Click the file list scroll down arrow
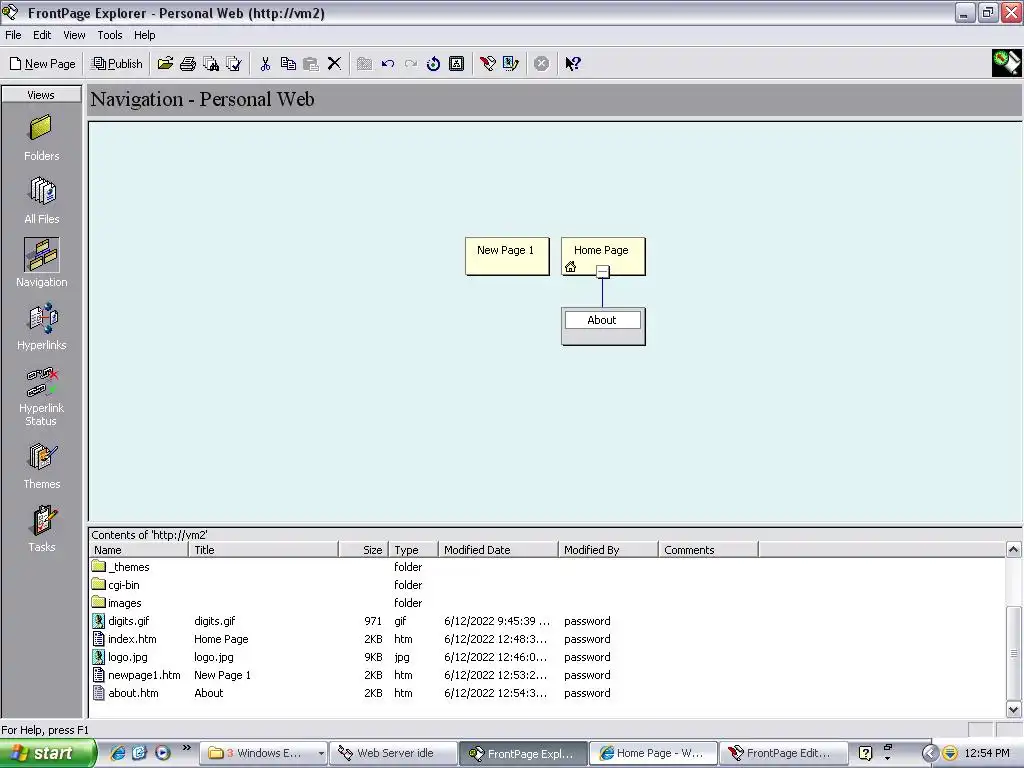 click(1014, 709)
